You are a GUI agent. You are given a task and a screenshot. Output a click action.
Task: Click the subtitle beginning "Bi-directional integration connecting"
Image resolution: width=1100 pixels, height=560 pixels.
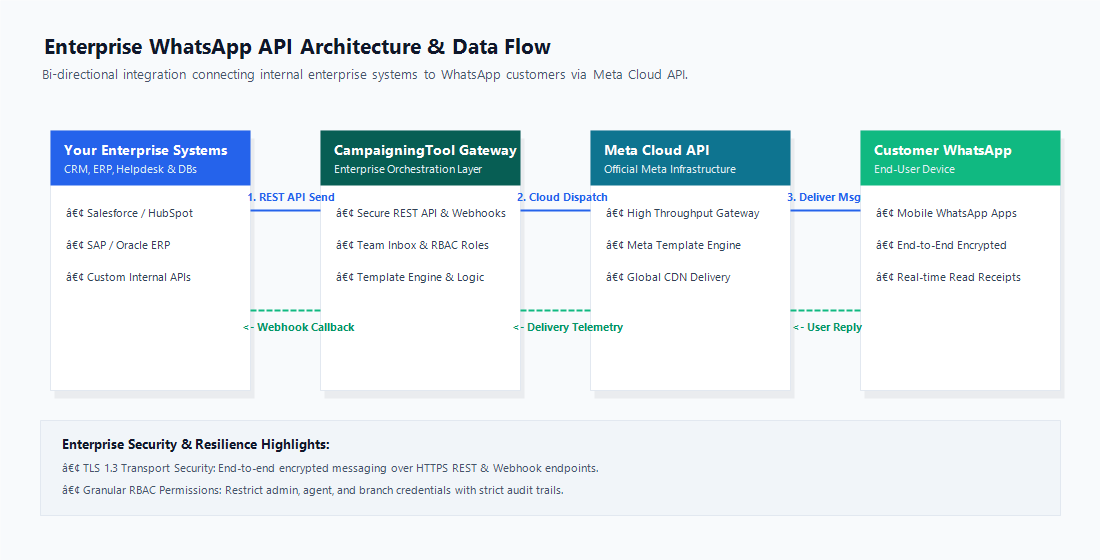click(365, 74)
